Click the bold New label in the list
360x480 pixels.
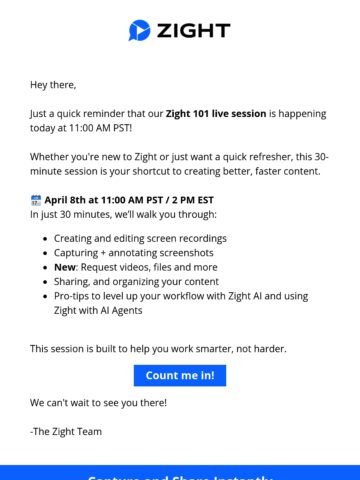65,267
